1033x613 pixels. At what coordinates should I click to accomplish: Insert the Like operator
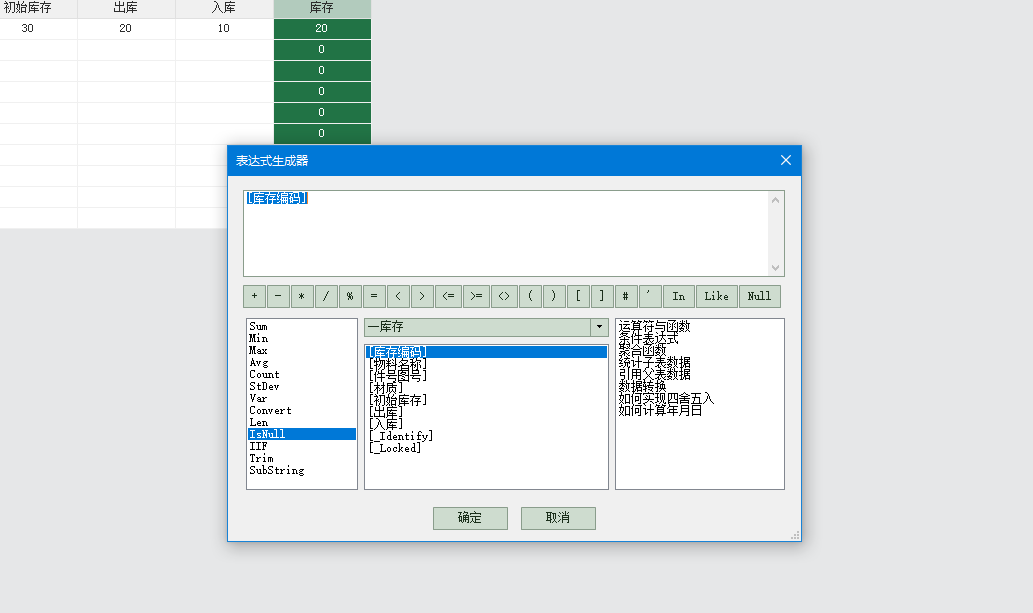[716, 297]
